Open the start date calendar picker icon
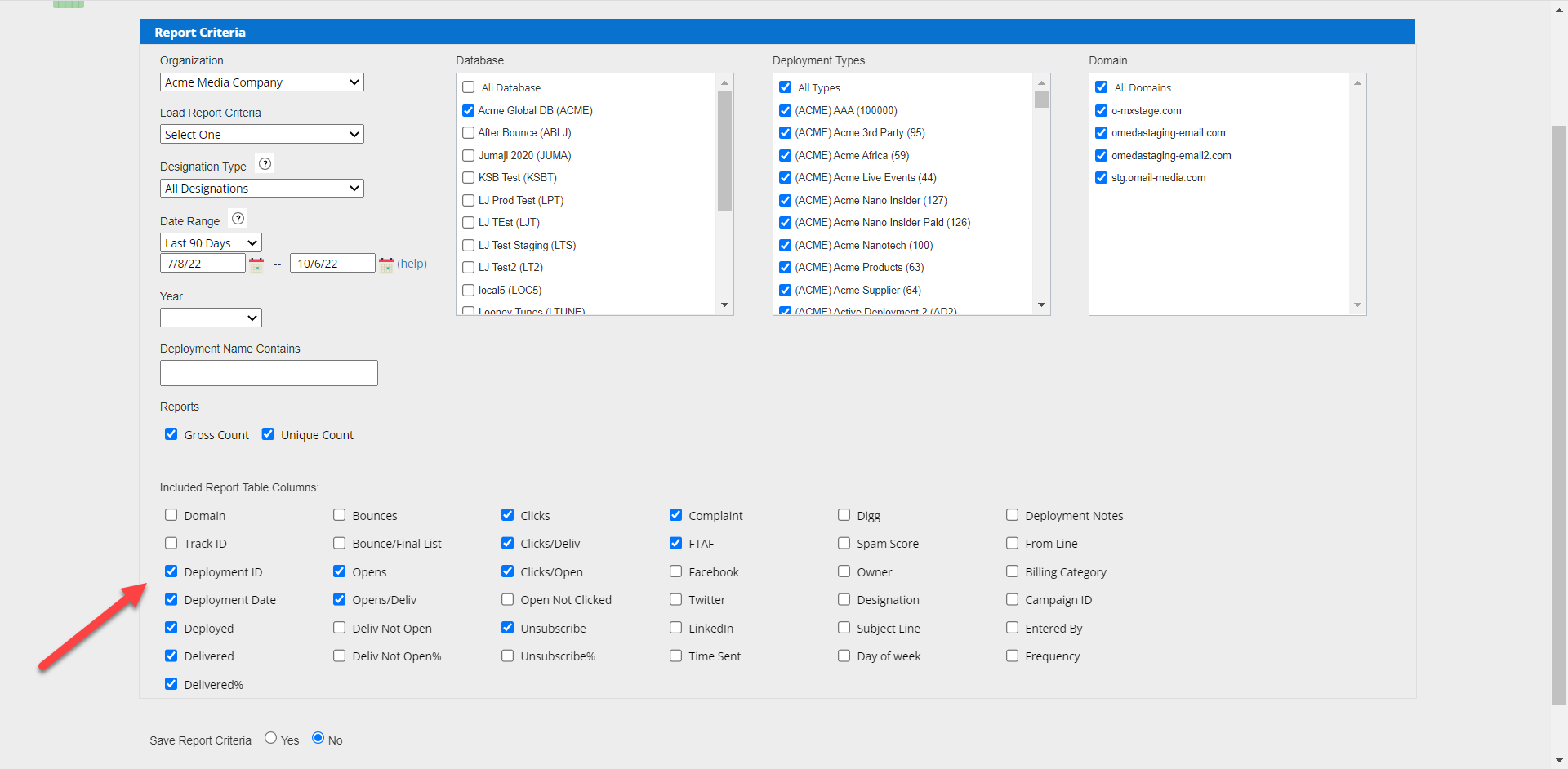The height and width of the screenshot is (769, 1568). [256, 264]
